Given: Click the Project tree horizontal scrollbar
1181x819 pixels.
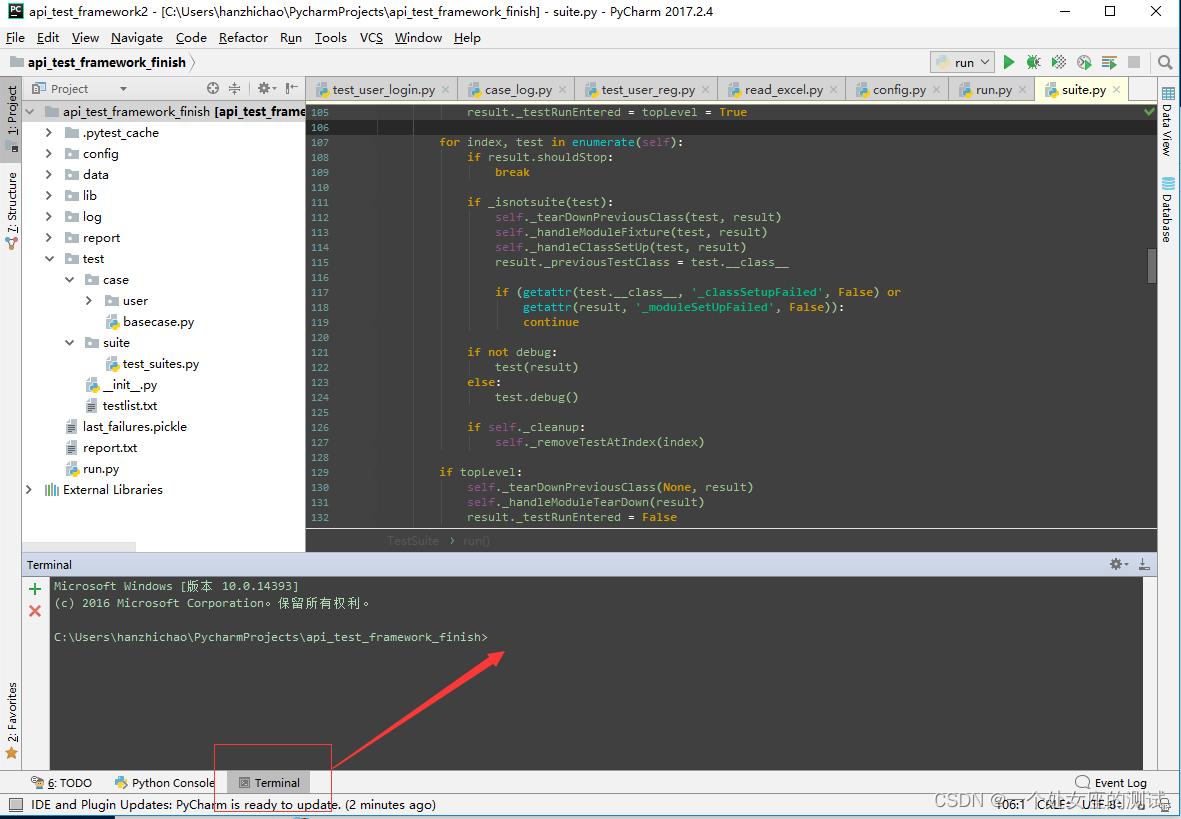Looking at the screenshot, I should (x=79, y=546).
